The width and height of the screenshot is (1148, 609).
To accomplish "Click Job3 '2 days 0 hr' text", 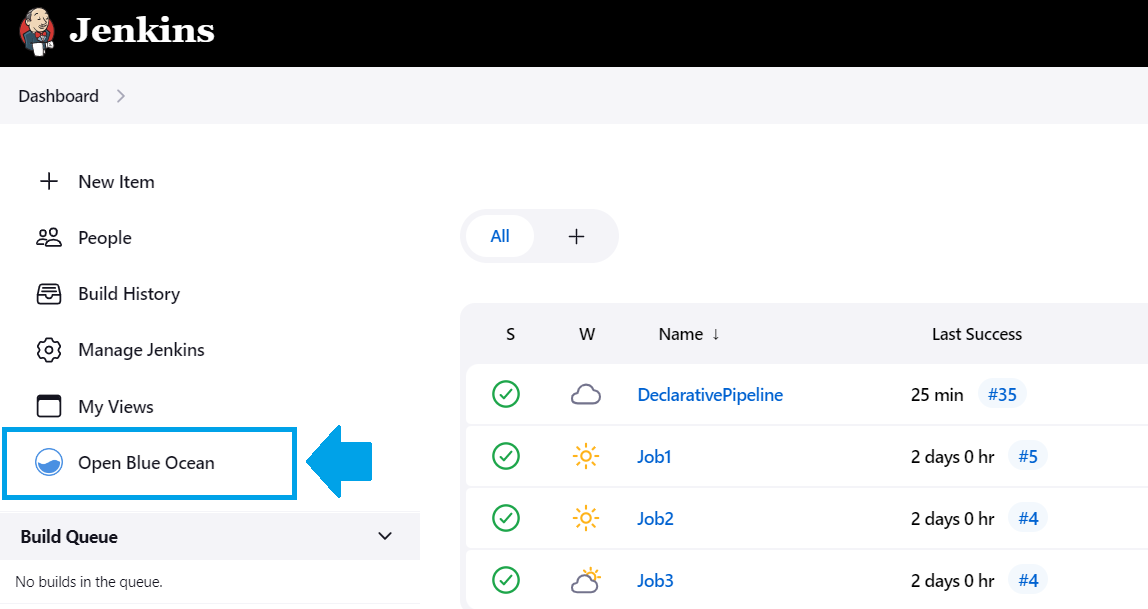I will 953,581.
